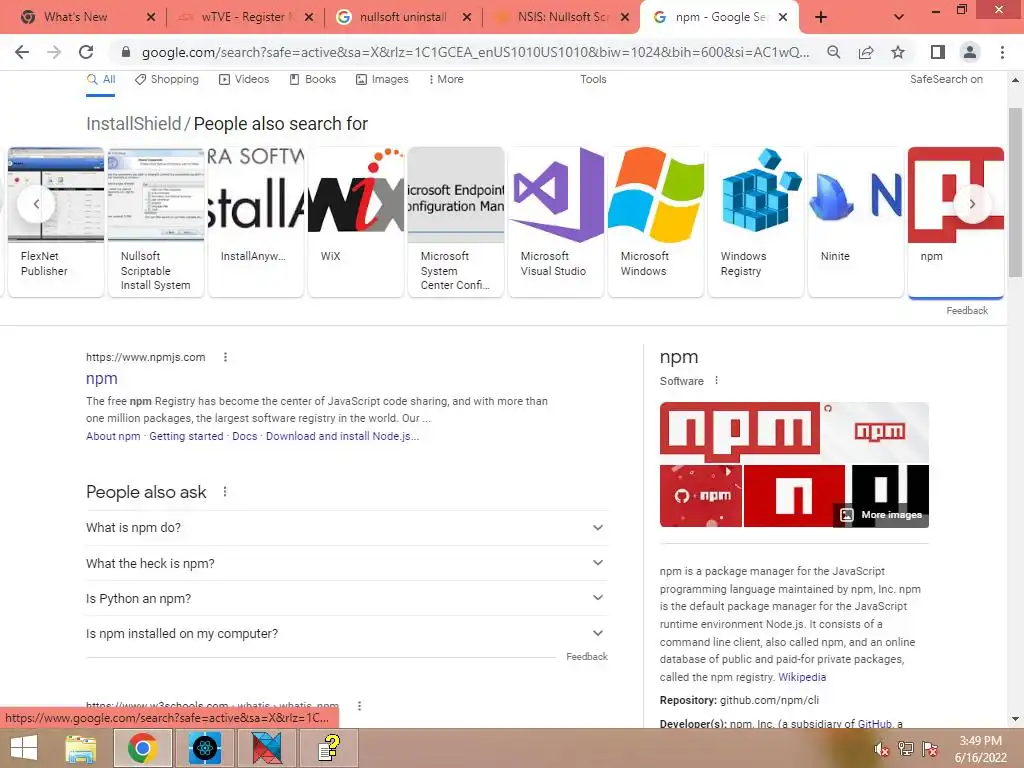Open Chrome's three-dot menu
The width and height of the screenshot is (1024, 768).
click(x=1002, y=52)
